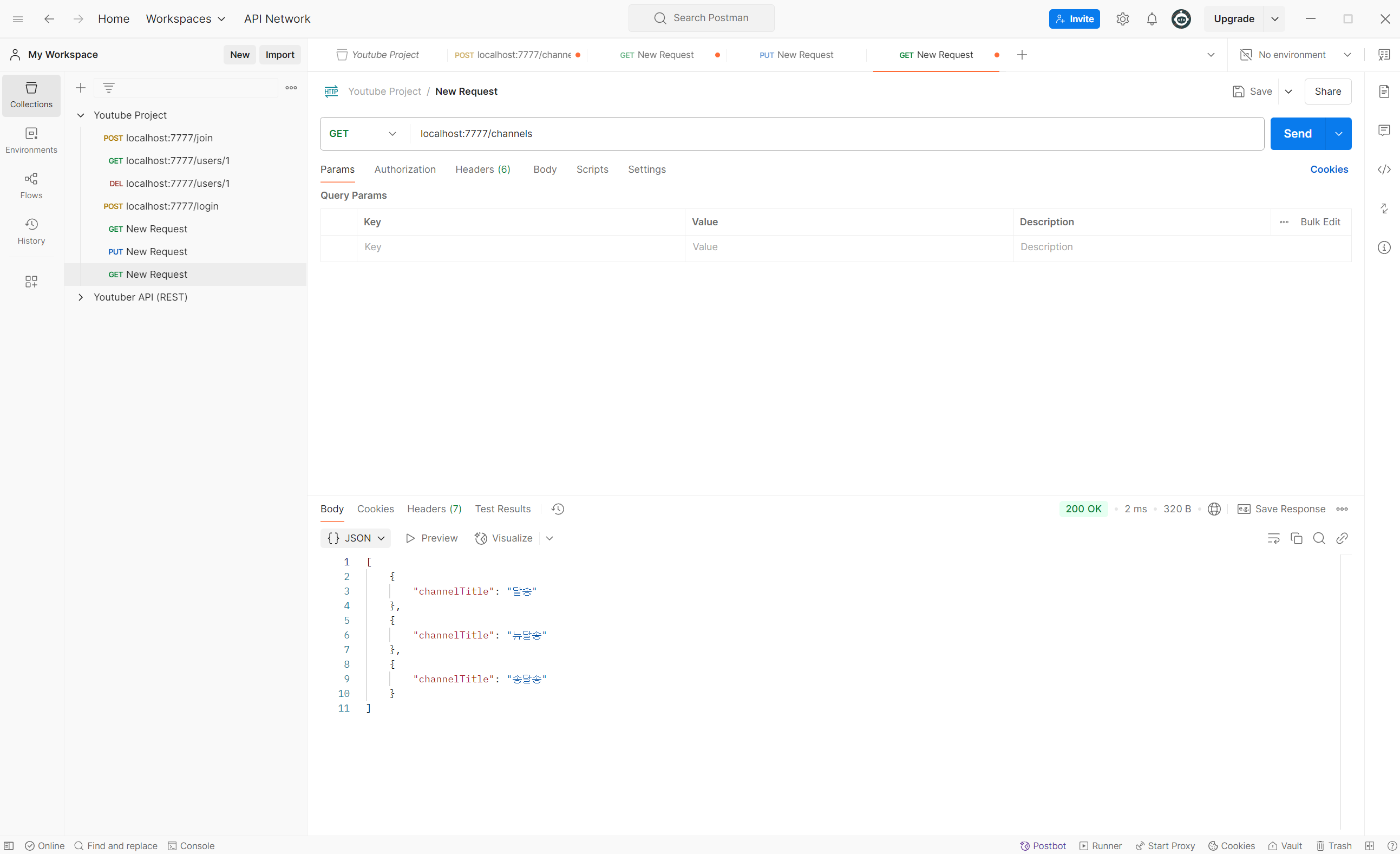Expand the Youtuber API (REST) collection
This screenshot has height=854, width=1400.
81,297
